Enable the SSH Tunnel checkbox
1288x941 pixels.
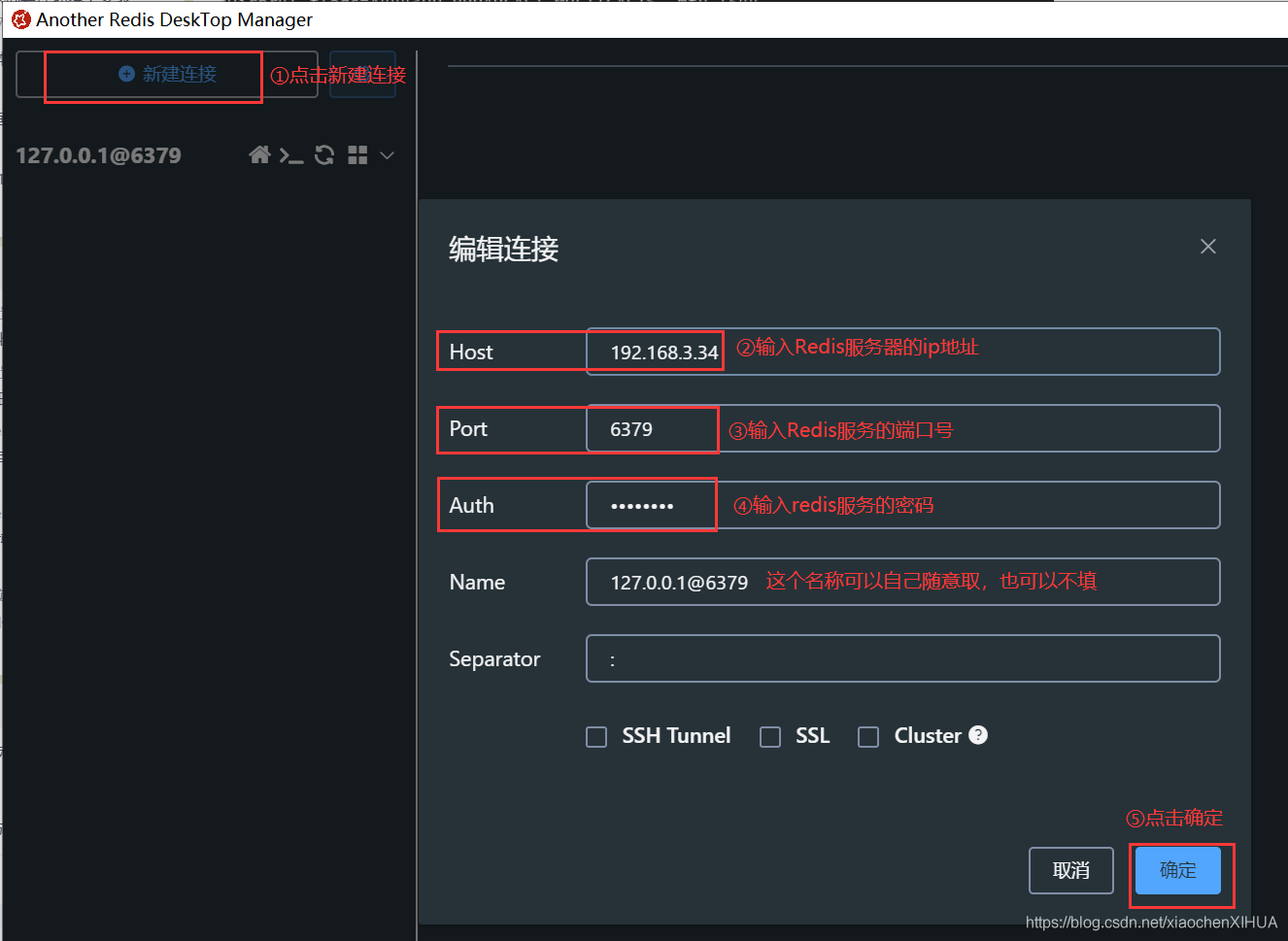[x=596, y=737]
